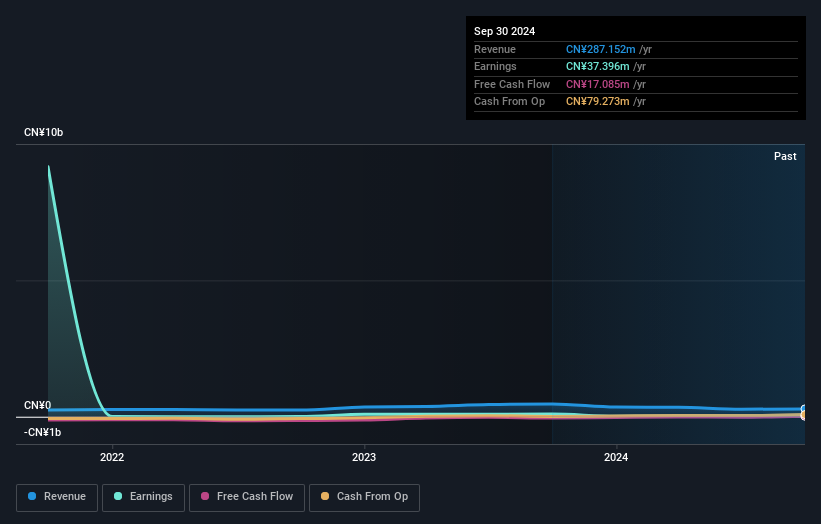Toggle the Cash From Op legend button

(x=364, y=497)
